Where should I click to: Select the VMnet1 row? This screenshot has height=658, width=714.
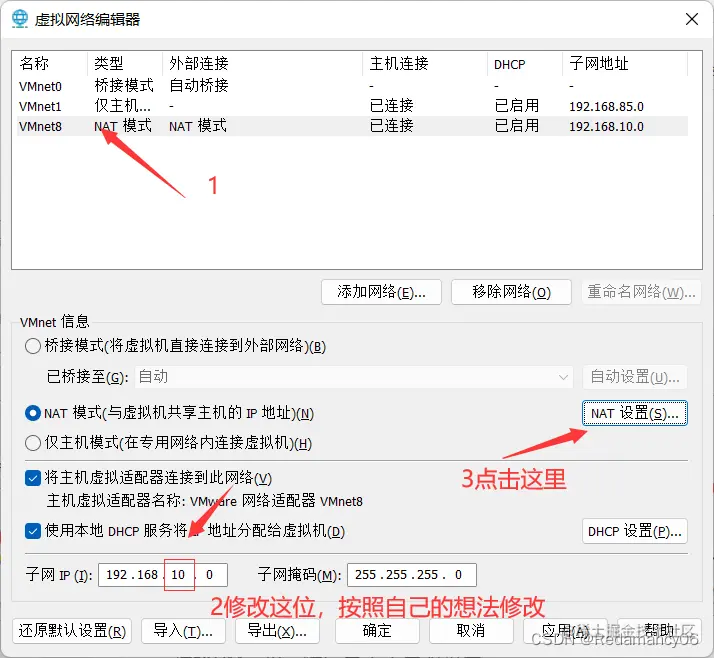coord(352,106)
